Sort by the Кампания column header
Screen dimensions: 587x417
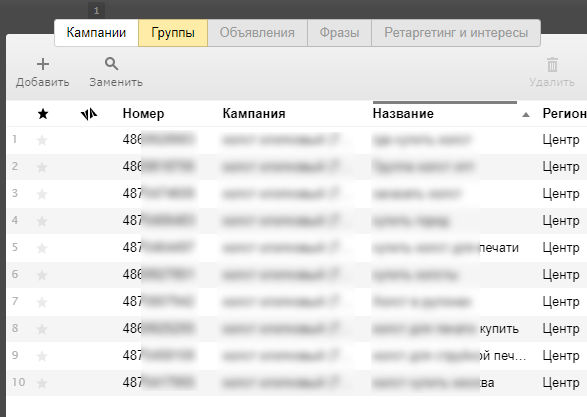[x=254, y=113]
